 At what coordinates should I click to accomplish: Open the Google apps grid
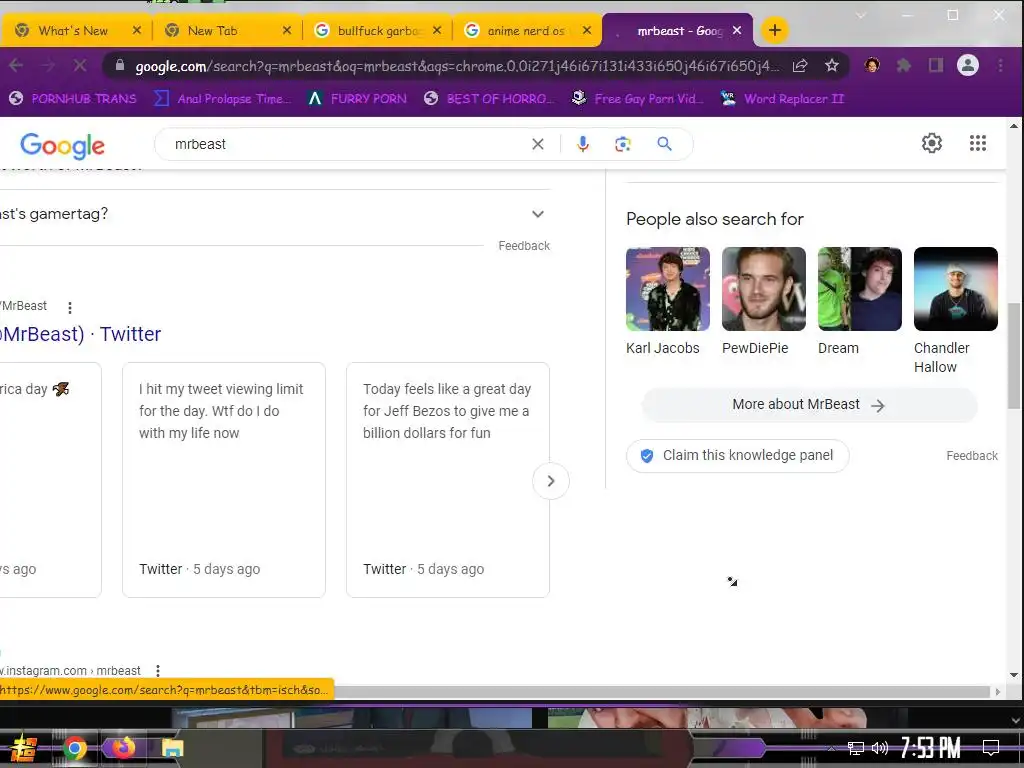(978, 143)
